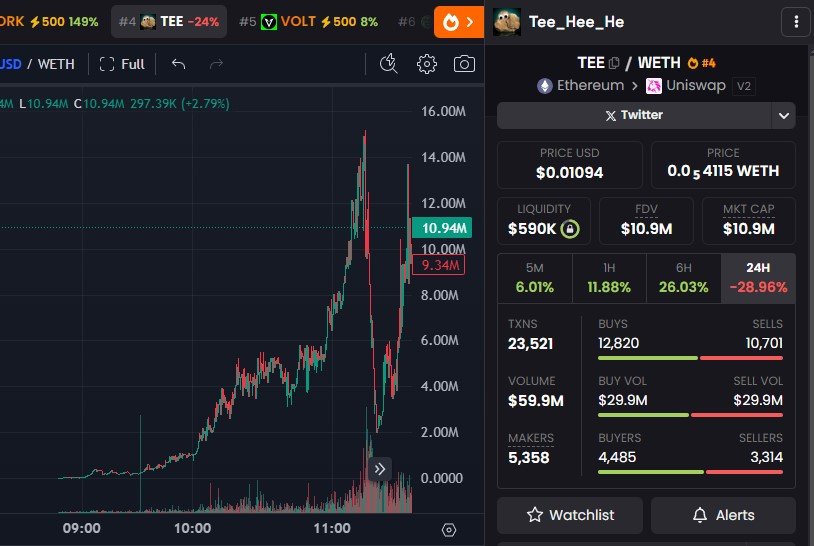The image size is (814, 546).
Task: Select the 1H timeframe tab
Action: pyautogui.click(x=609, y=278)
